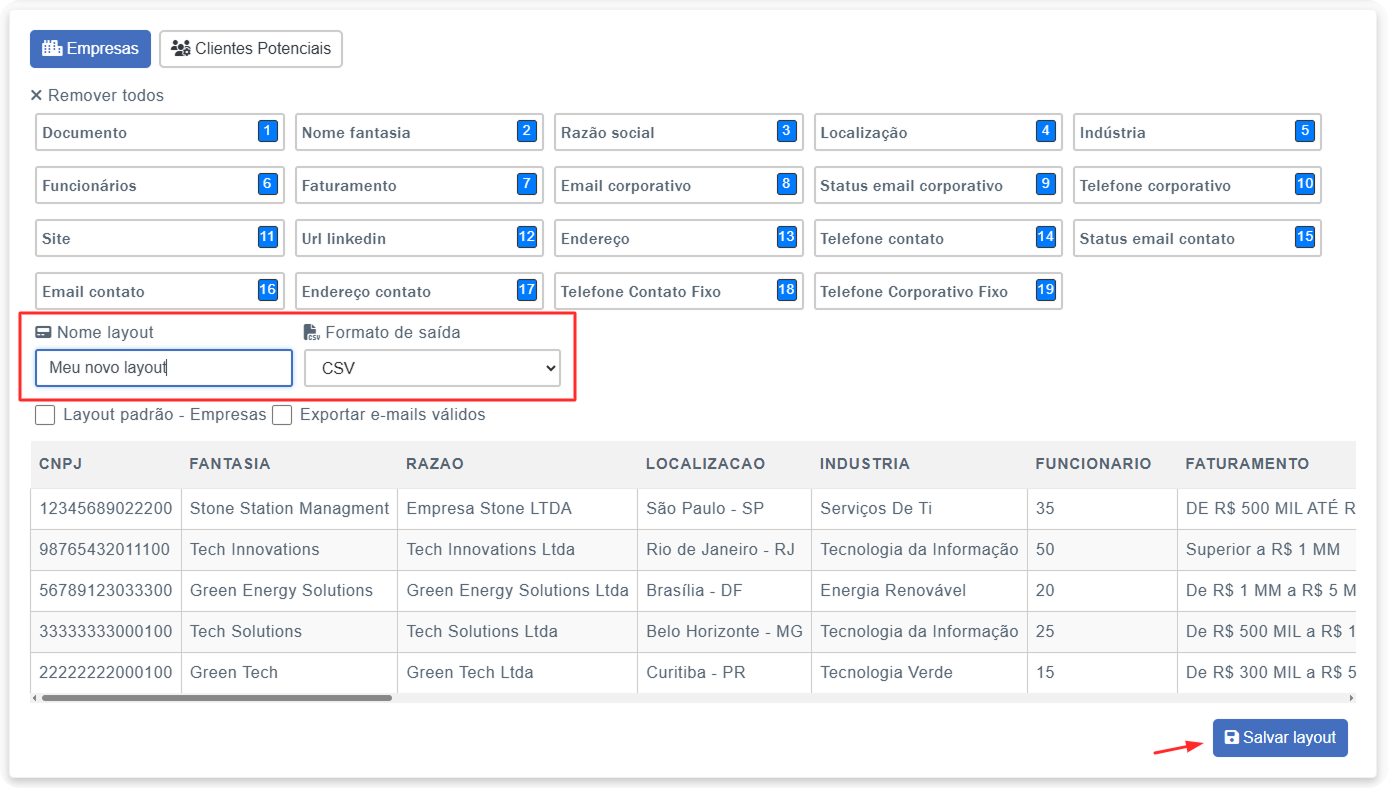Click the number 3 badge on Razão social
The height and width of the screenshot is (788, 1388).
click(786, 131)
